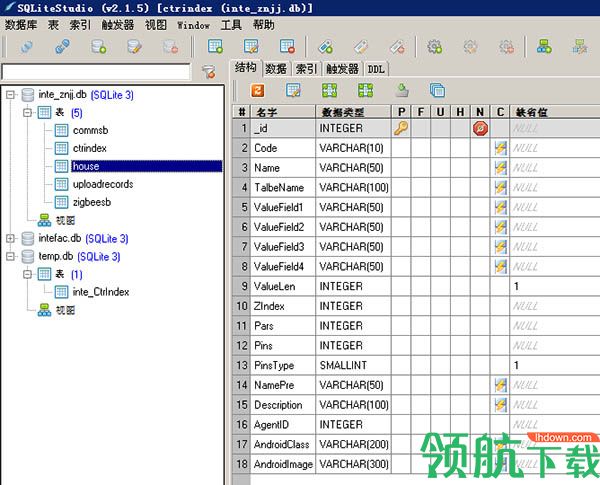Click the edit index toolbar icon

[361, 47]
